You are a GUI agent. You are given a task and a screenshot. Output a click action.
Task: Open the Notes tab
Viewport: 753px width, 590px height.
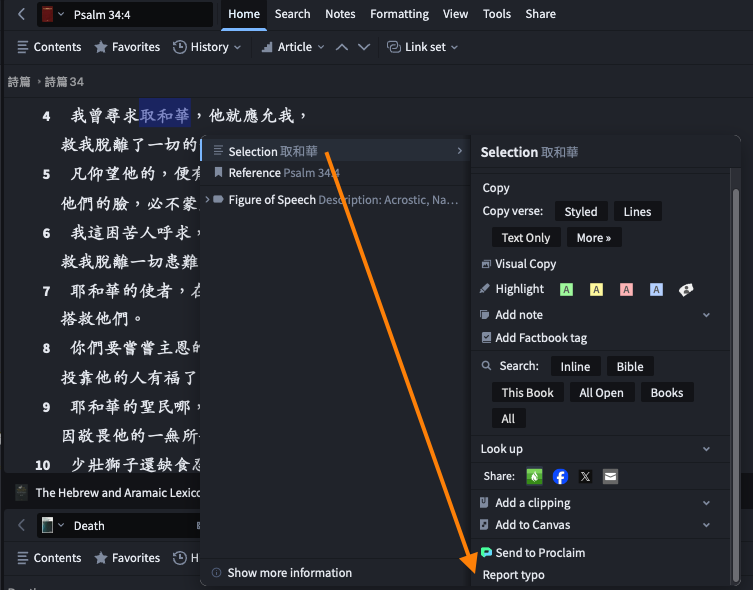tap(340, 14)
